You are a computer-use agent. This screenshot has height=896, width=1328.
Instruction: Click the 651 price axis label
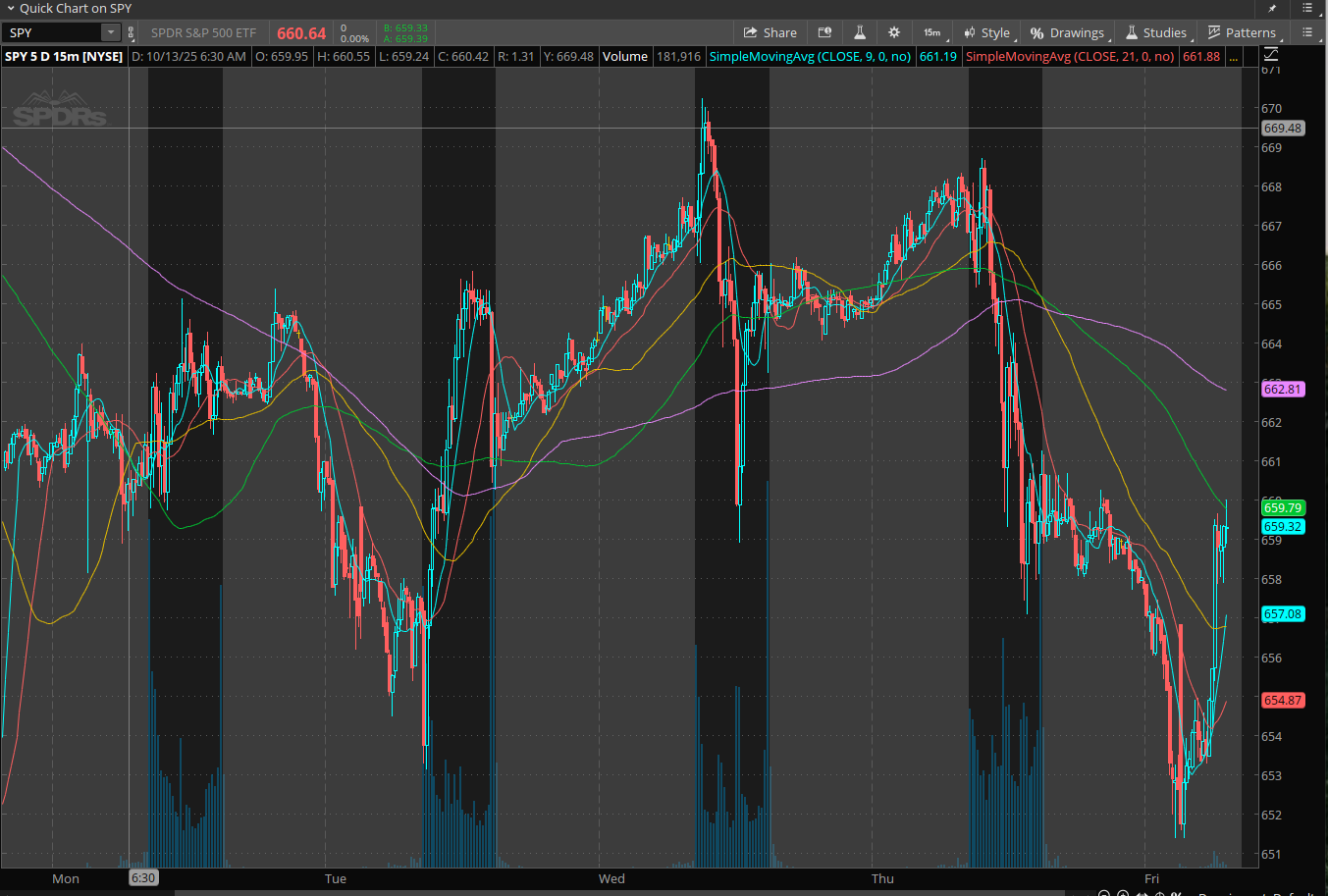1271,855
